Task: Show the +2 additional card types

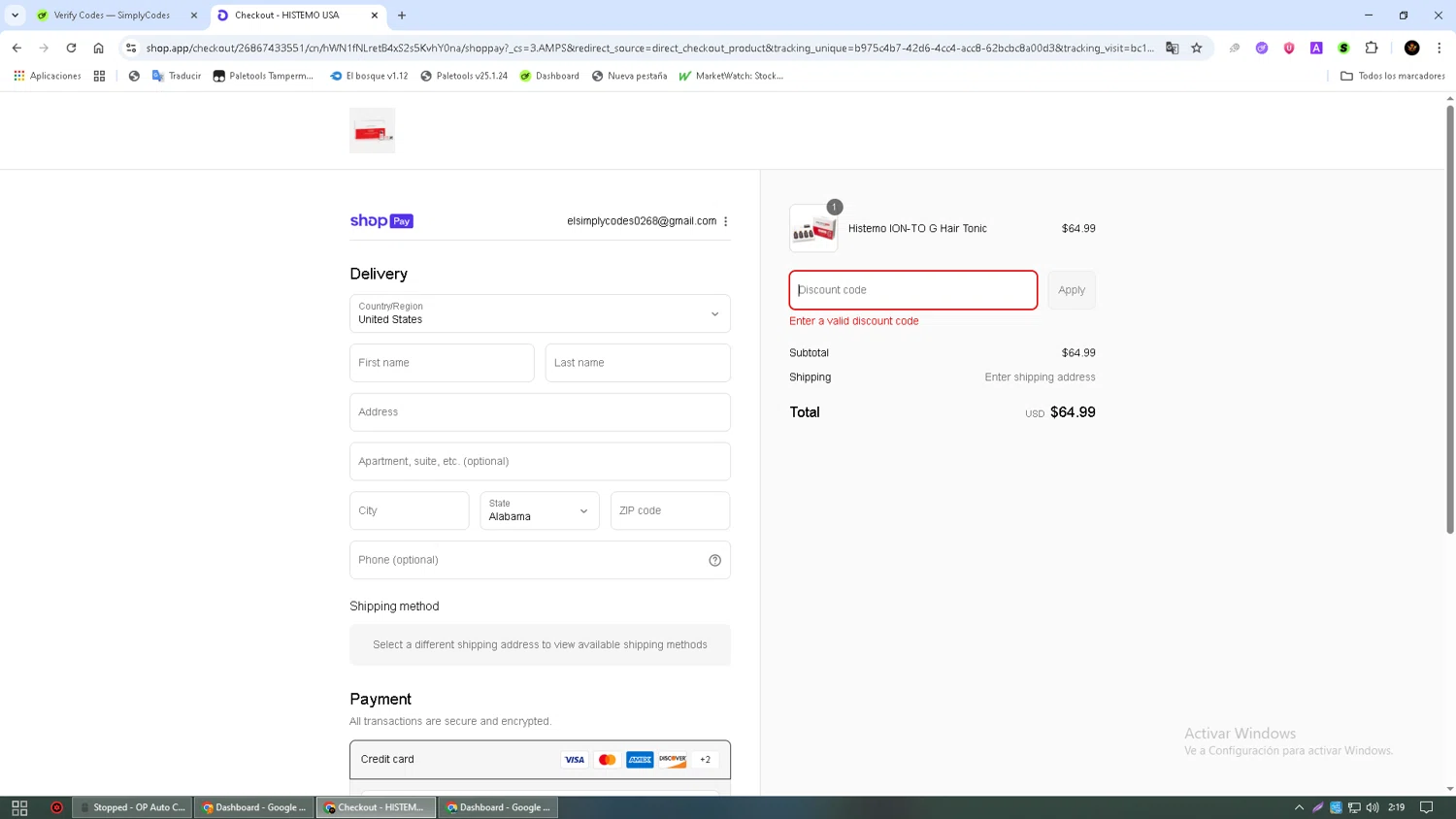Action: [x=706, y=760]
